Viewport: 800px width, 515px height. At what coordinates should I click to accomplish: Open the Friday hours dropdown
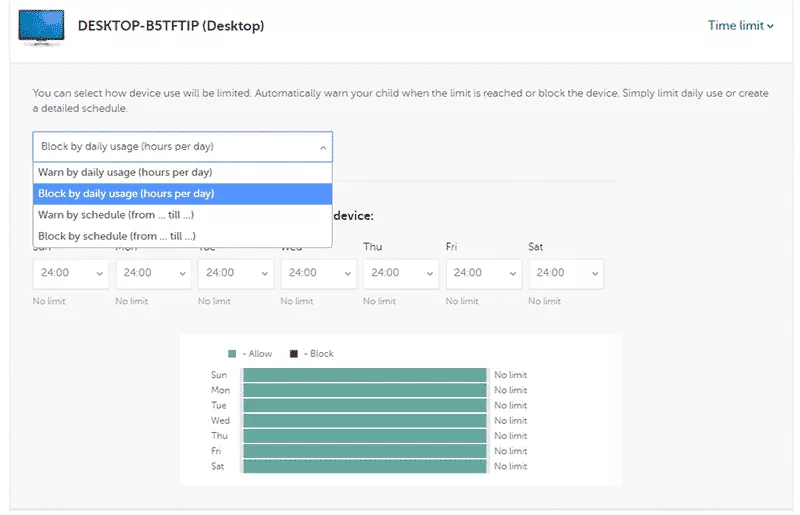484,273
